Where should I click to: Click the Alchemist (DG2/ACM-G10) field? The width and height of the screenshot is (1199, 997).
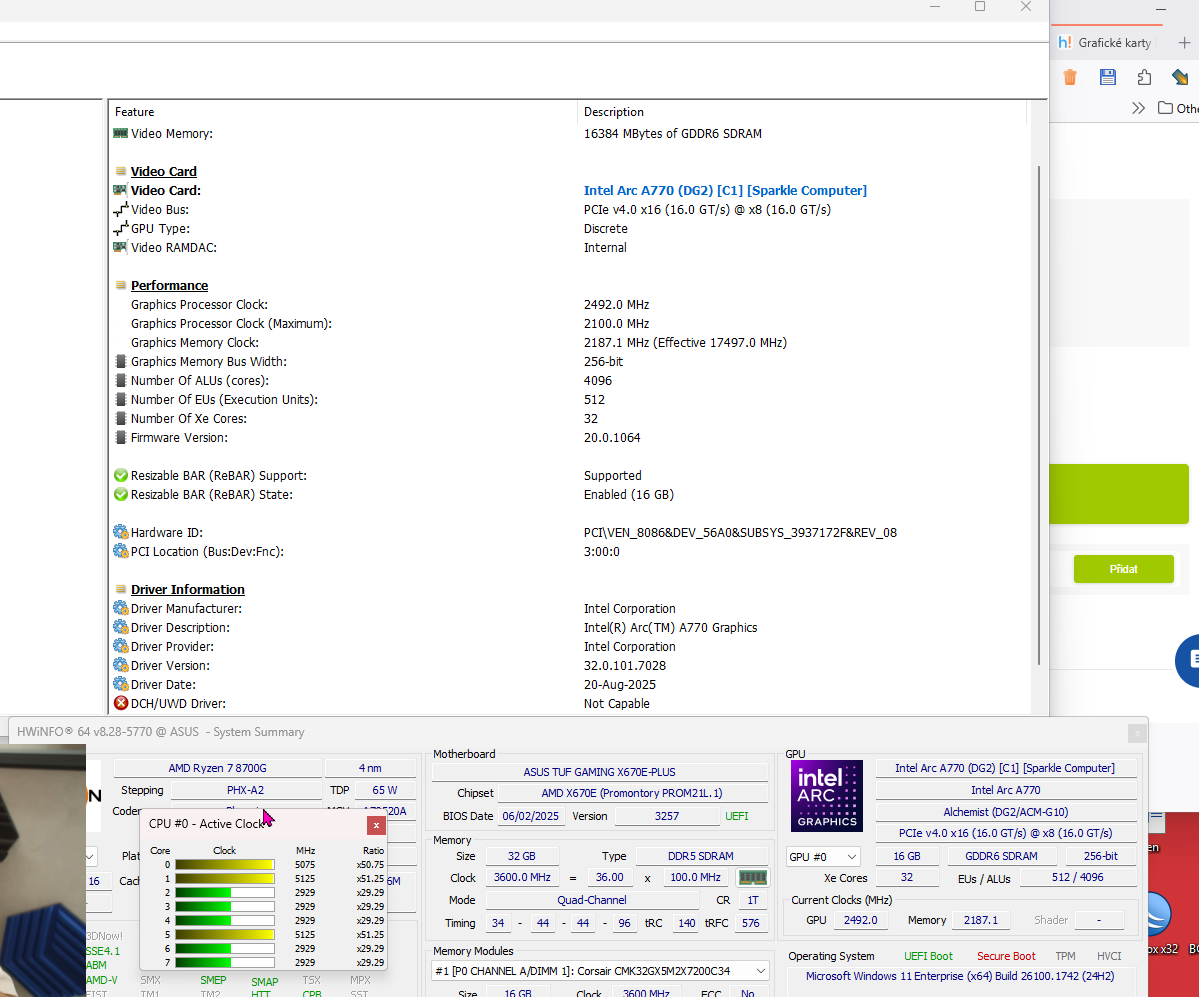[x=1006, y=812]
